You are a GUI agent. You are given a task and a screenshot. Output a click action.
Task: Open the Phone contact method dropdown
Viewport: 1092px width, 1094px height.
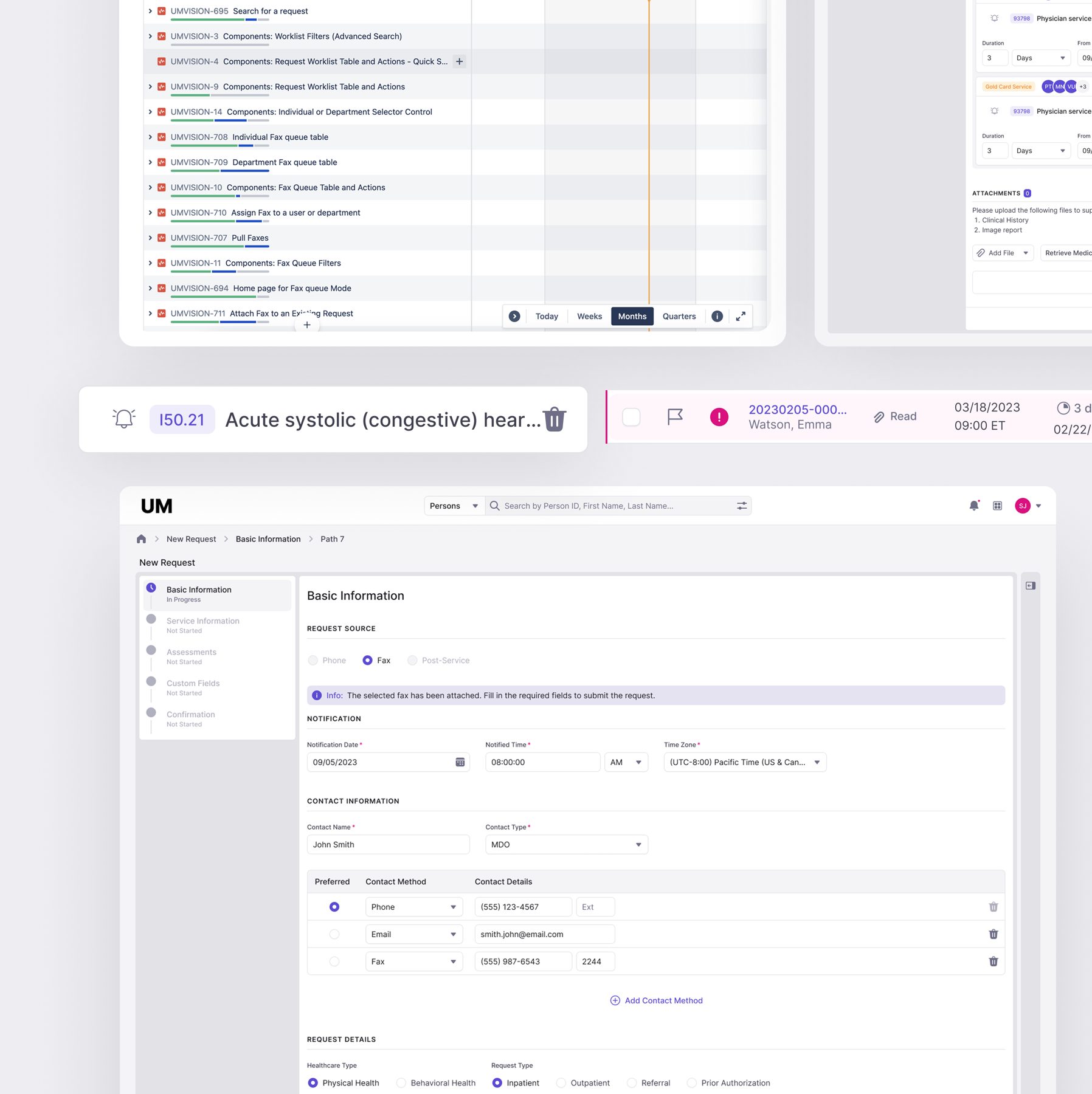(x=414, y=907)
